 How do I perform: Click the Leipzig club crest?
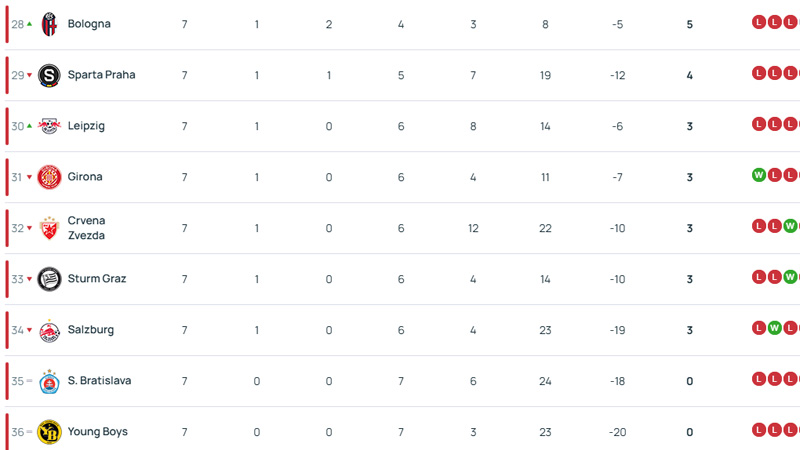(x=49, y=126)
